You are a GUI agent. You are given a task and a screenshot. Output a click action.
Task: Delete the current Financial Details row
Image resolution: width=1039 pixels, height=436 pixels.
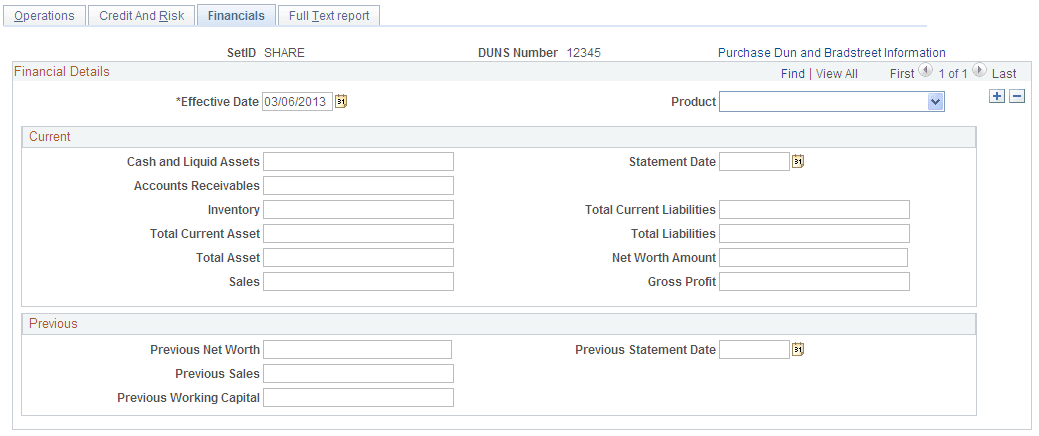pos(1016,96)
